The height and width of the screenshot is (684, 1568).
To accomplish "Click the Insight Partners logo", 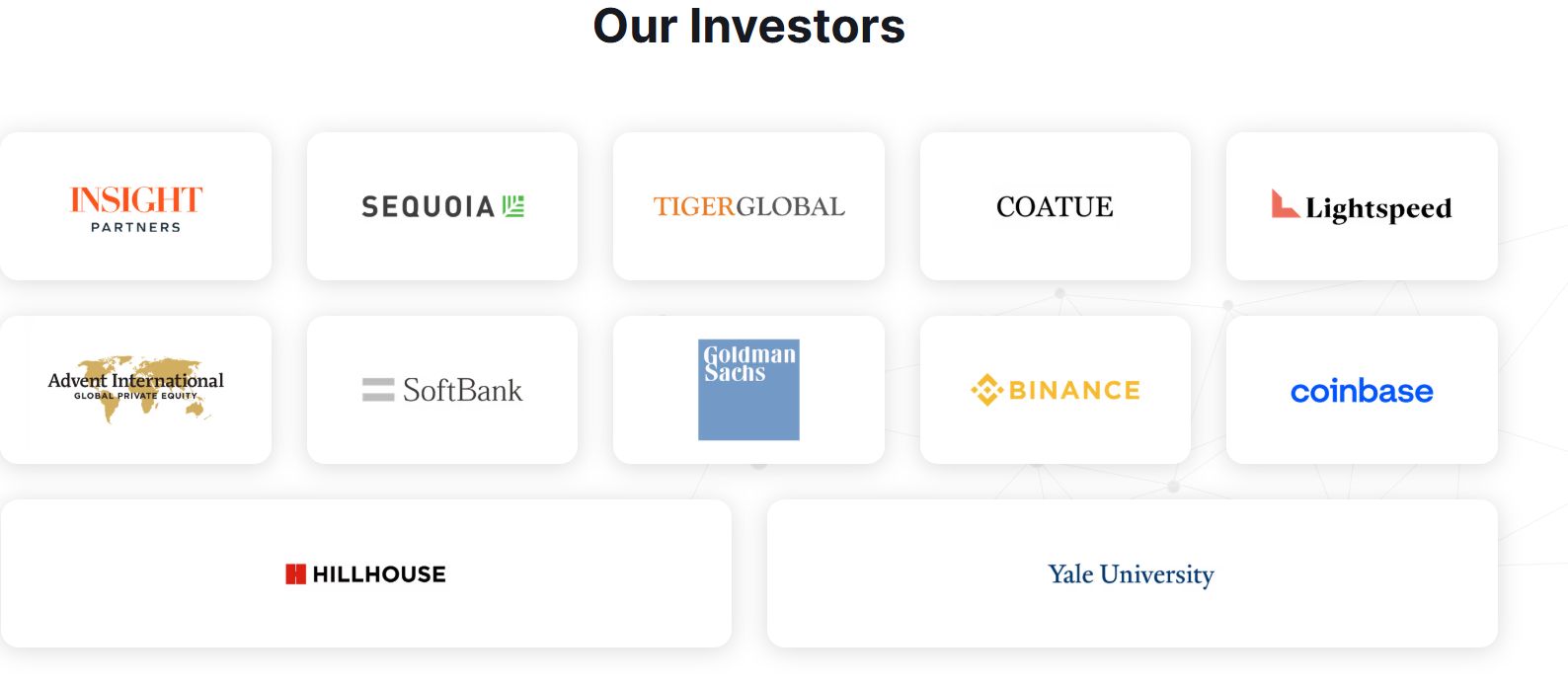I will 136,209.
